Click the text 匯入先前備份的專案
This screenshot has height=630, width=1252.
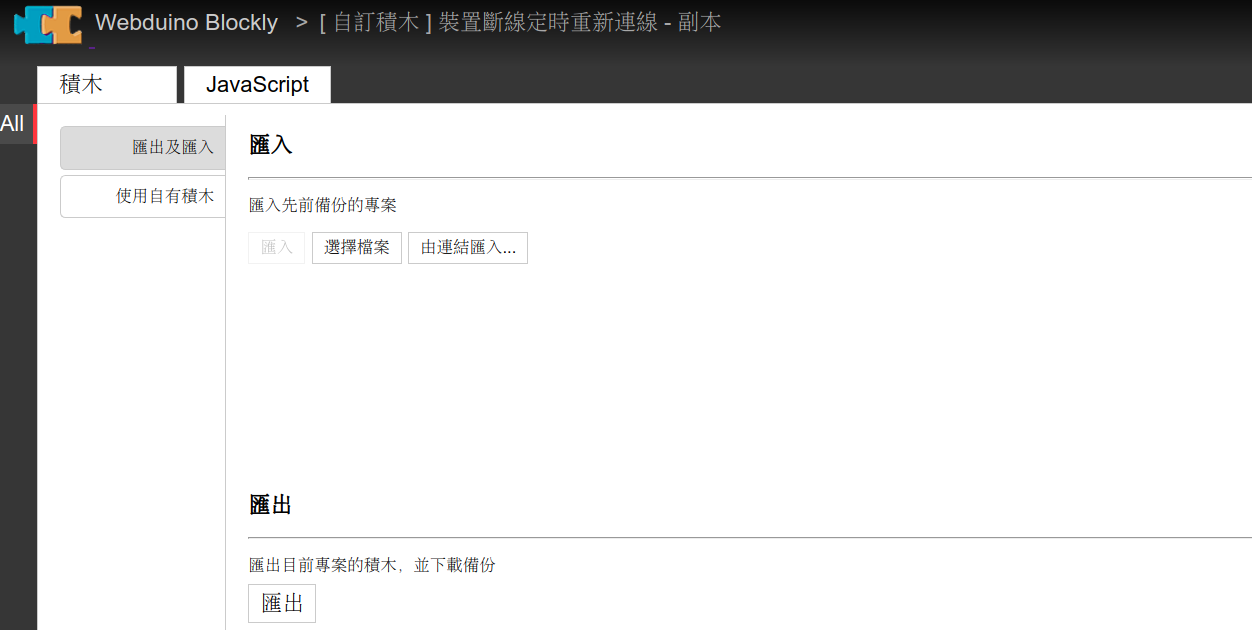322,205
